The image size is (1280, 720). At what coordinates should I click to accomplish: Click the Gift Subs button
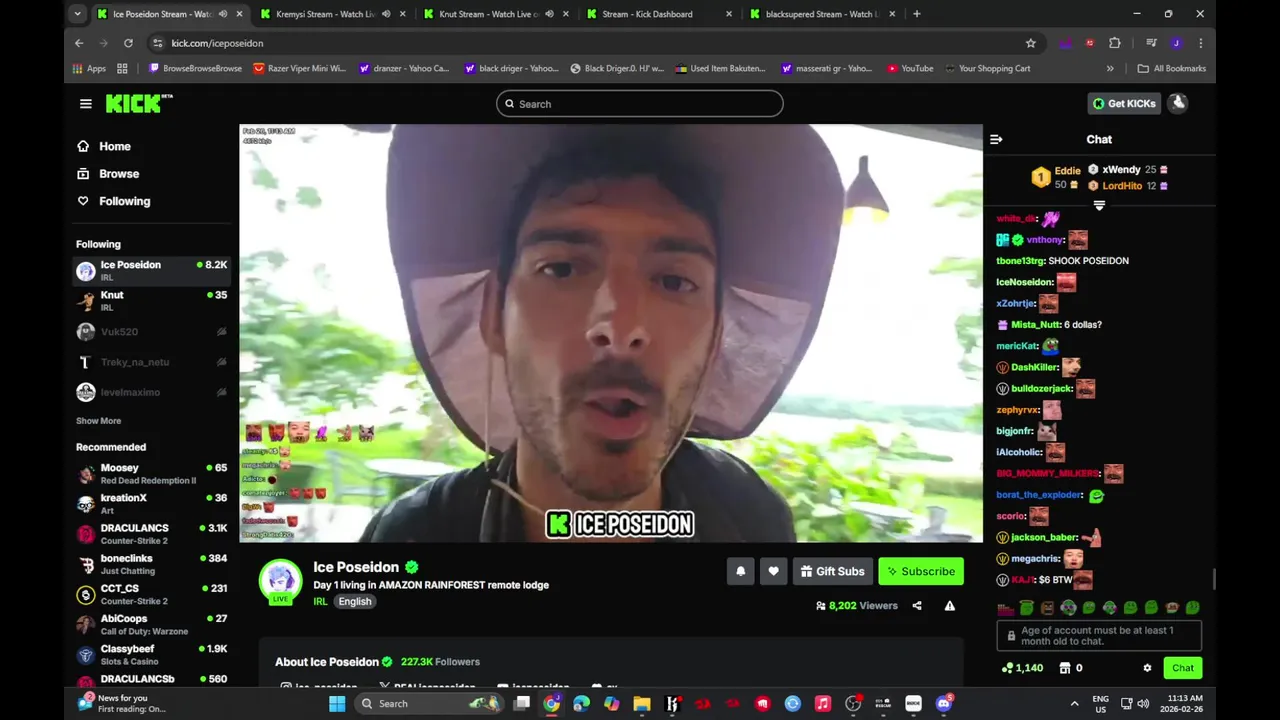click(832, 571)
